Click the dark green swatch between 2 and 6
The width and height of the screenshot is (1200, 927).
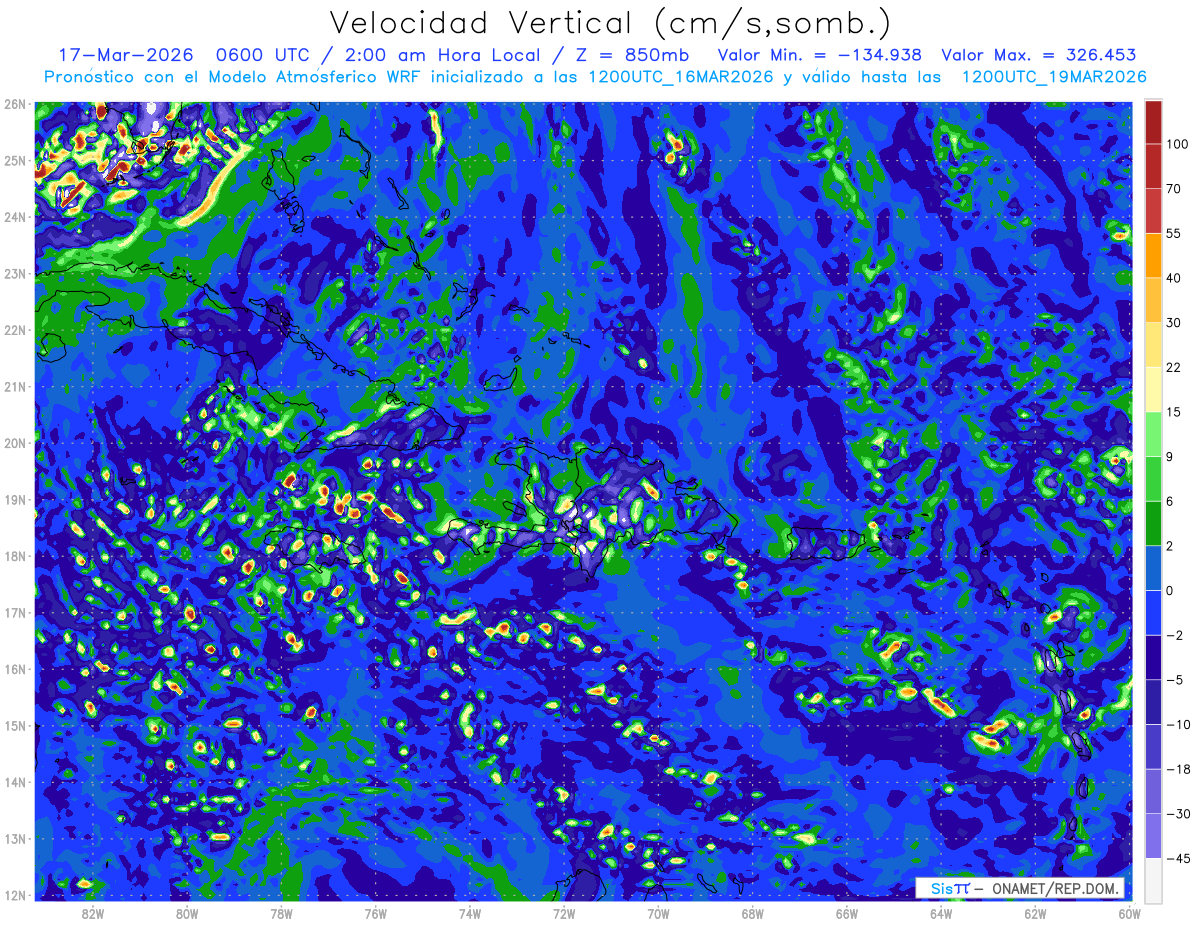click(1153, 524)
